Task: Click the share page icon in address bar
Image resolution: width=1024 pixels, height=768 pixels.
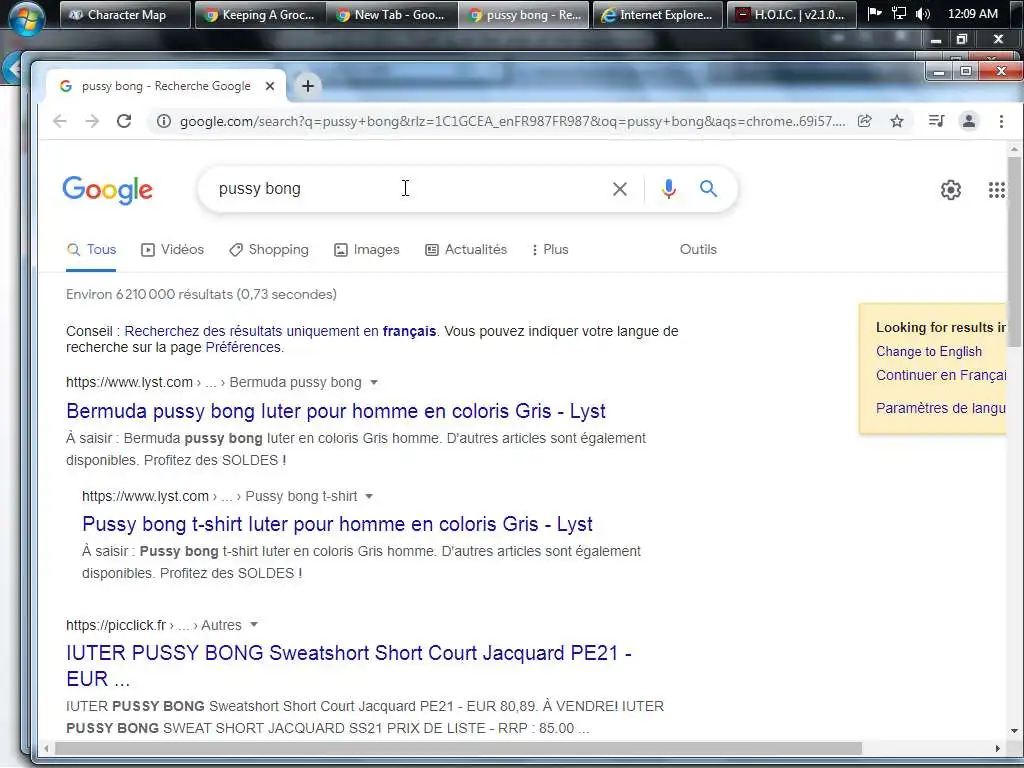Action: click(x=865, y=121)
